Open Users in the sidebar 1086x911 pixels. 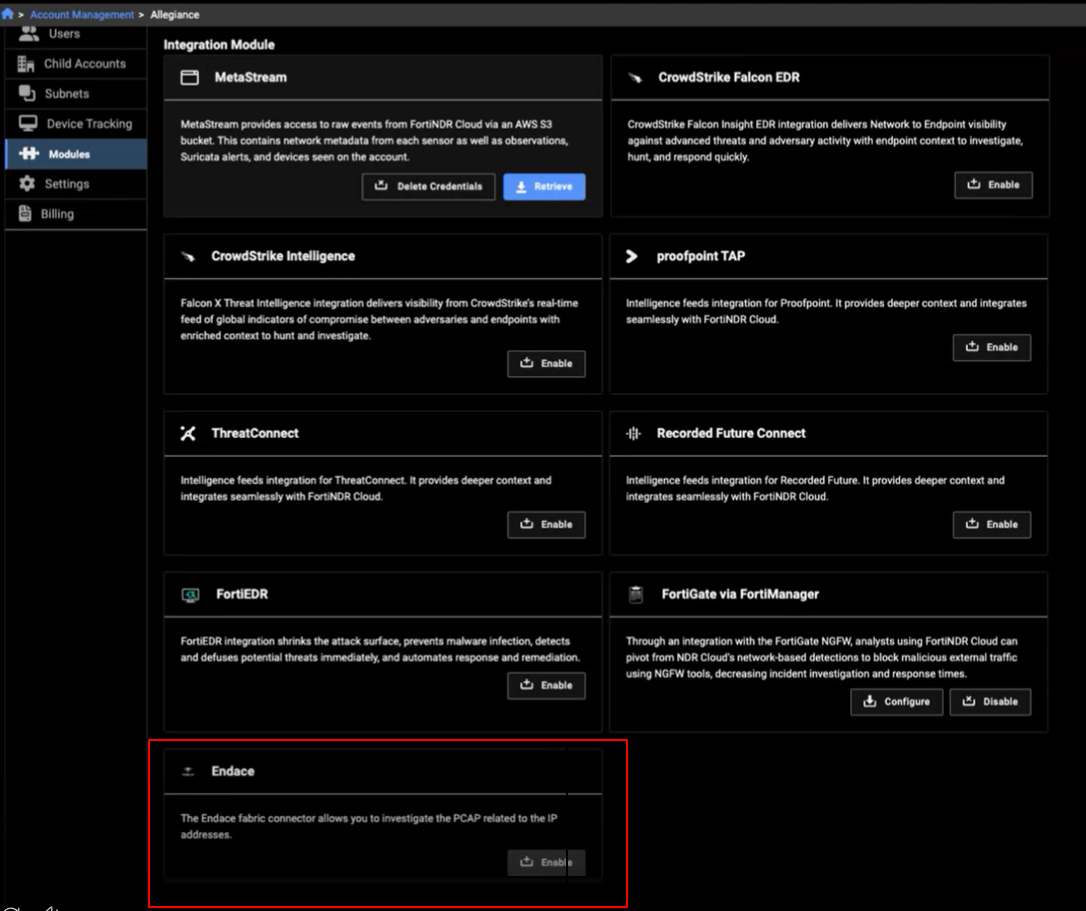pos(75,35)
